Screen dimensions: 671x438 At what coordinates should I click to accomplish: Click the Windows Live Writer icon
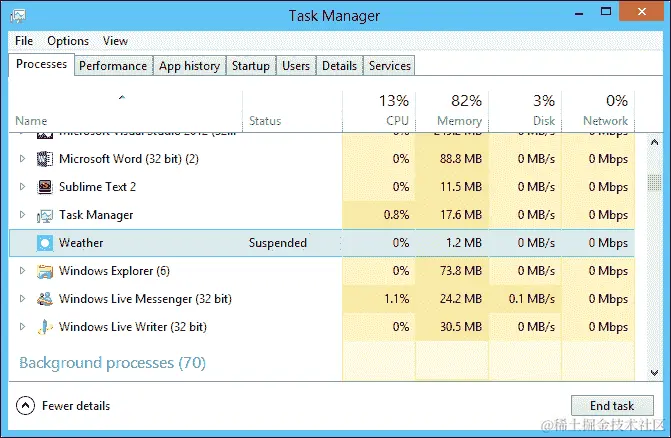45,327
